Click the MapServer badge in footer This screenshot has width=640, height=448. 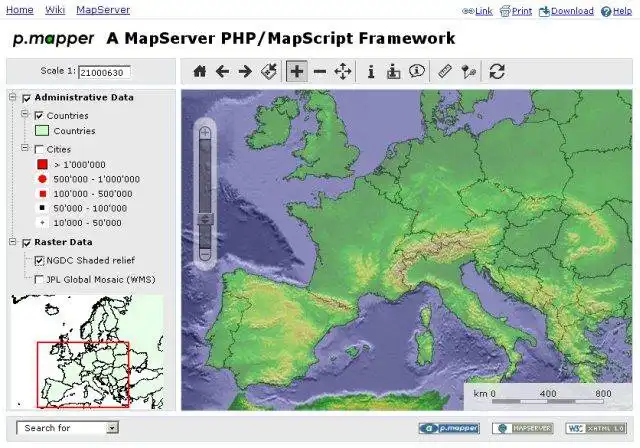pos(523,428)
